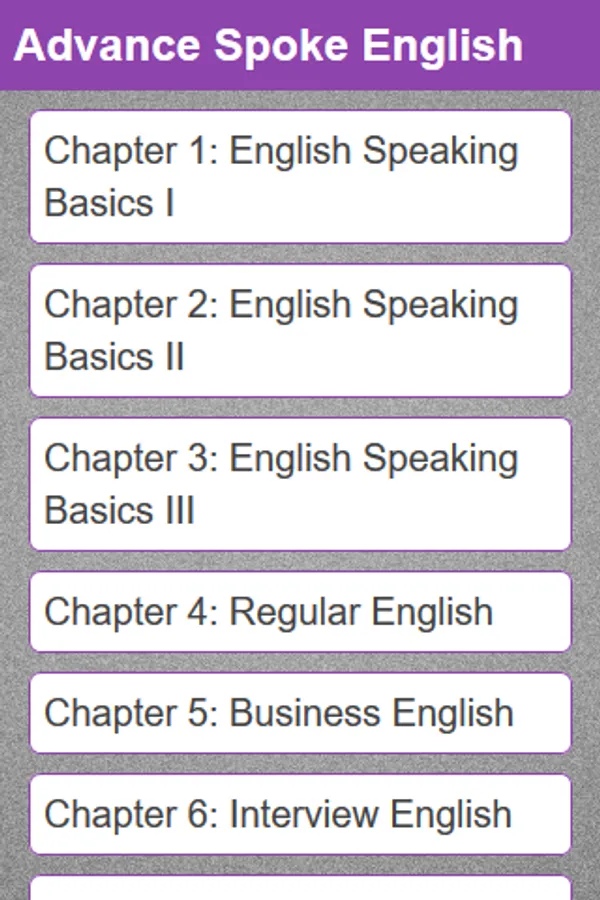Click the 'Basics II' text in Chapter 2

[115, 357]
